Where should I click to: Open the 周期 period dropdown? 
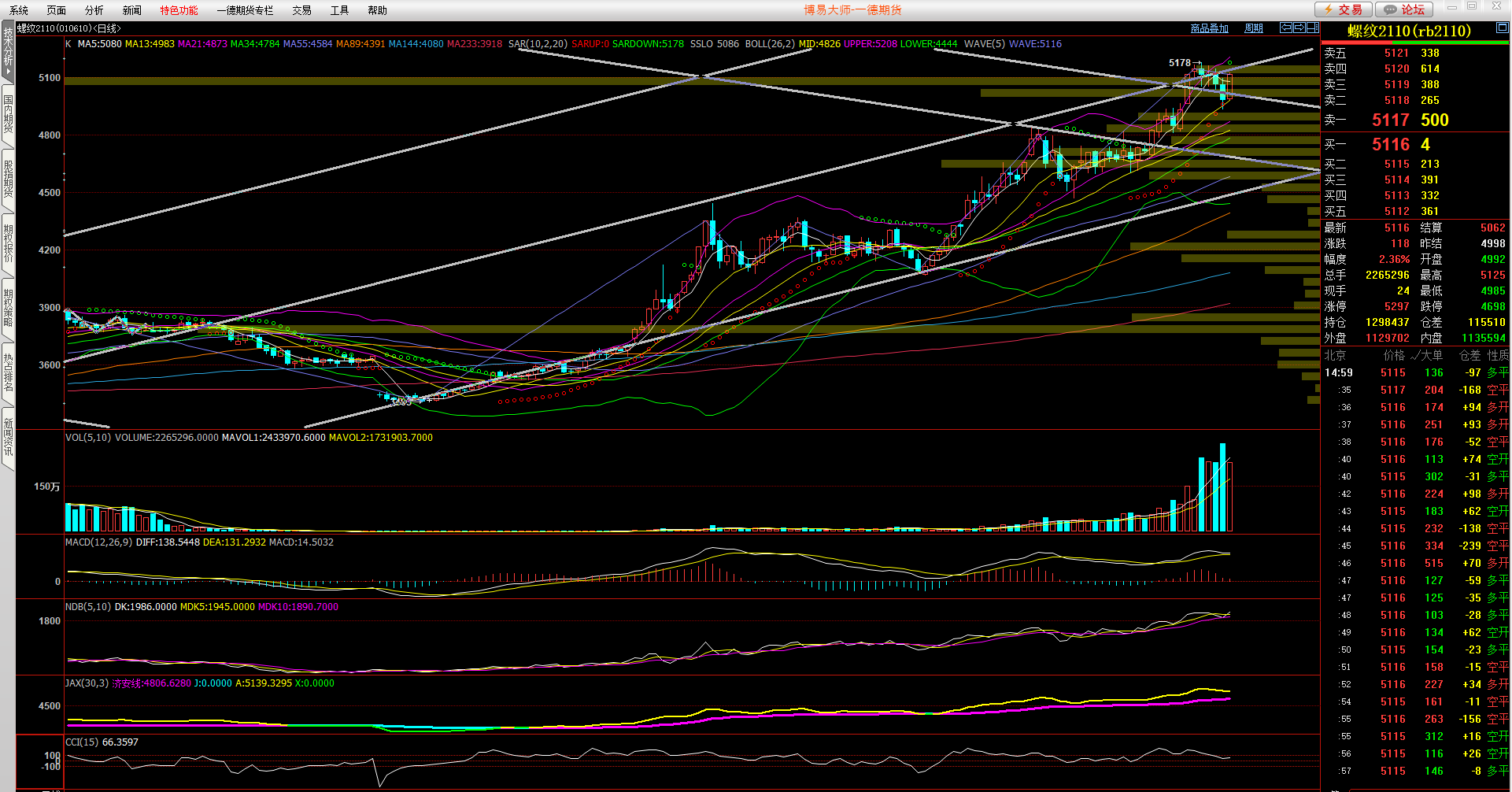1253,28
